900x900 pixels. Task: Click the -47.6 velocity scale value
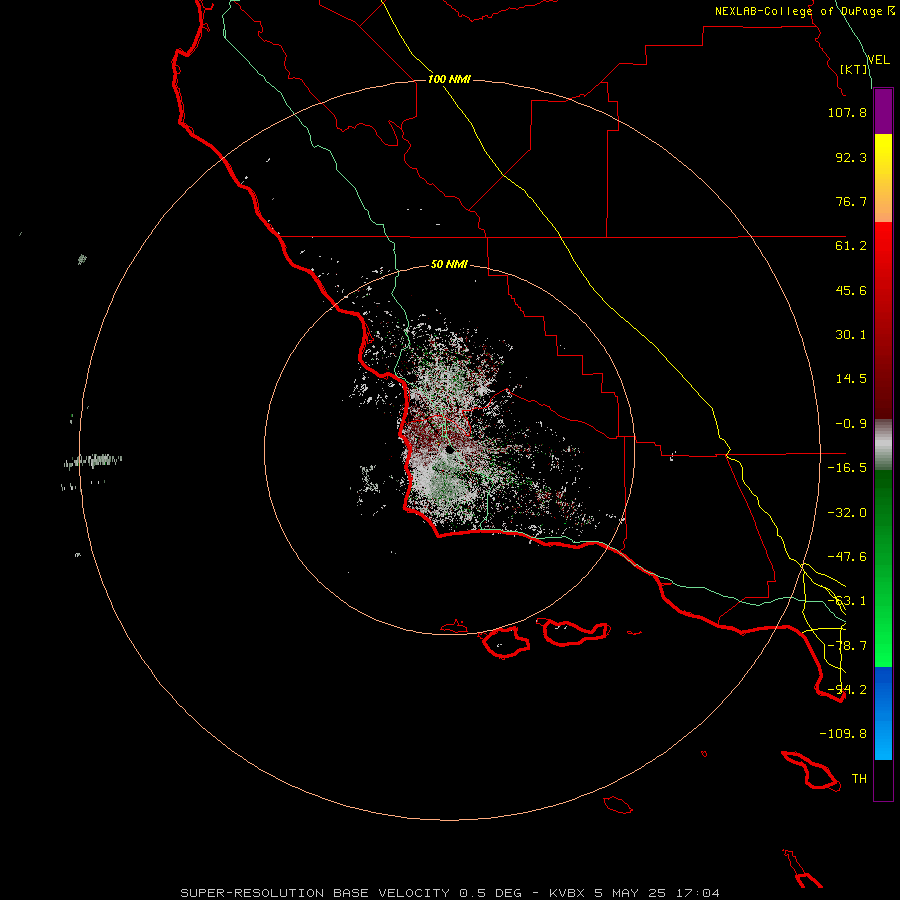click(847, 557)
